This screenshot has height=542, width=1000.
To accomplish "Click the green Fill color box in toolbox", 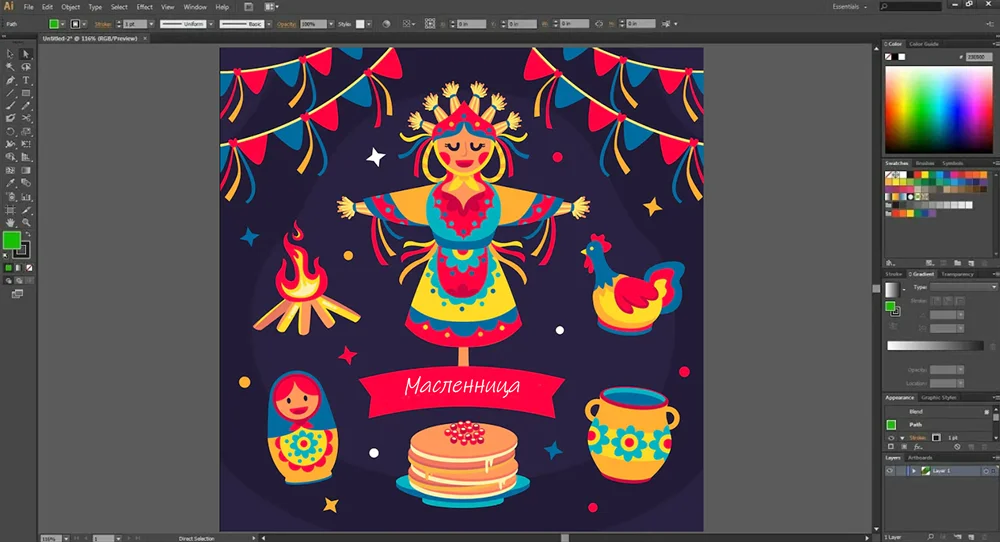I will point(11,240).
